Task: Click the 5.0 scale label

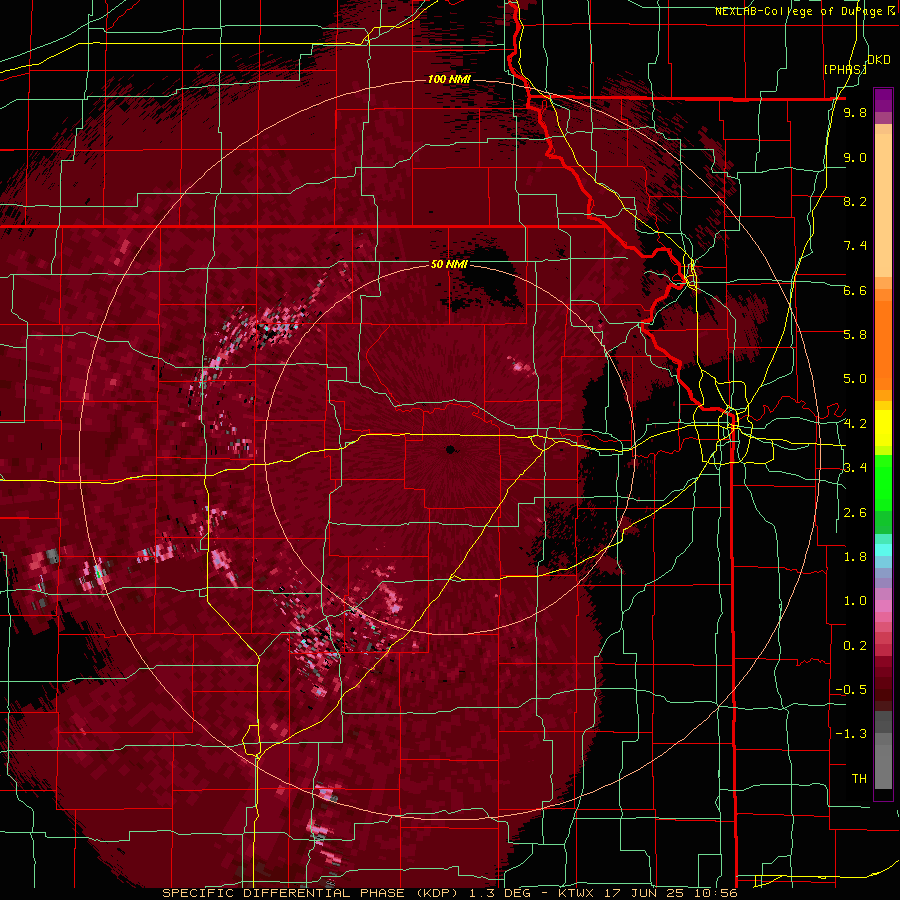Action: (855, 379)
